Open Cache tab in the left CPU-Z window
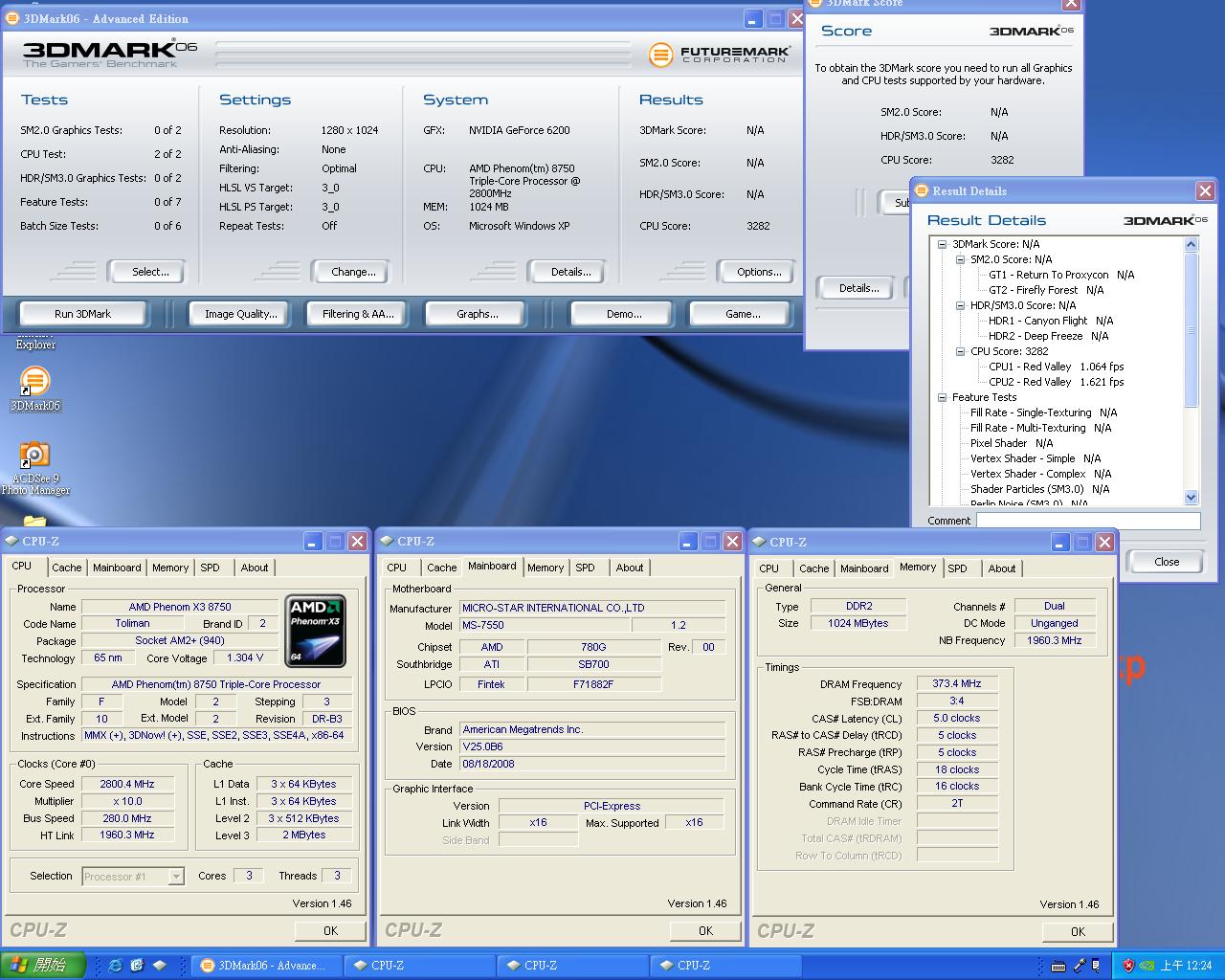 (67, 568)
